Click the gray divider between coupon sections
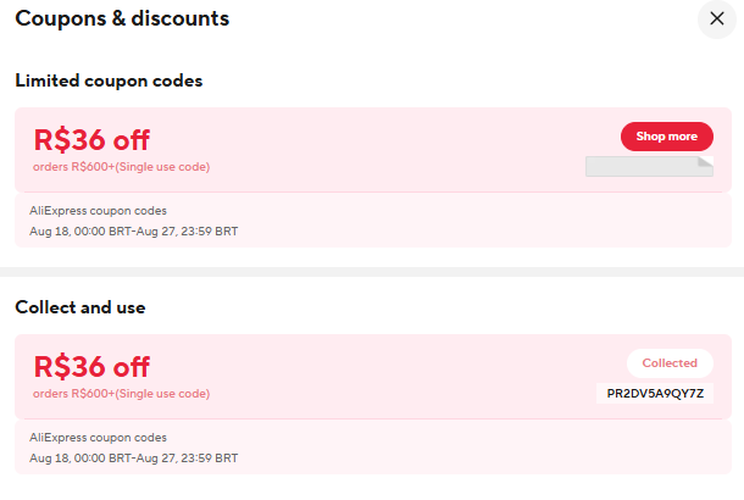This screenshot has width=744, height=500. (x=372, y=272)
